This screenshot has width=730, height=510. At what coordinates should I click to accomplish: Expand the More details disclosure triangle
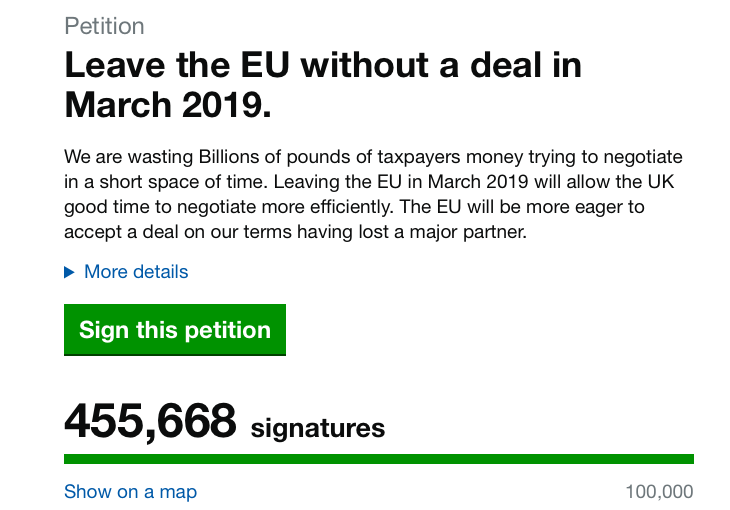pyautogui.click(x=69, y=272)
